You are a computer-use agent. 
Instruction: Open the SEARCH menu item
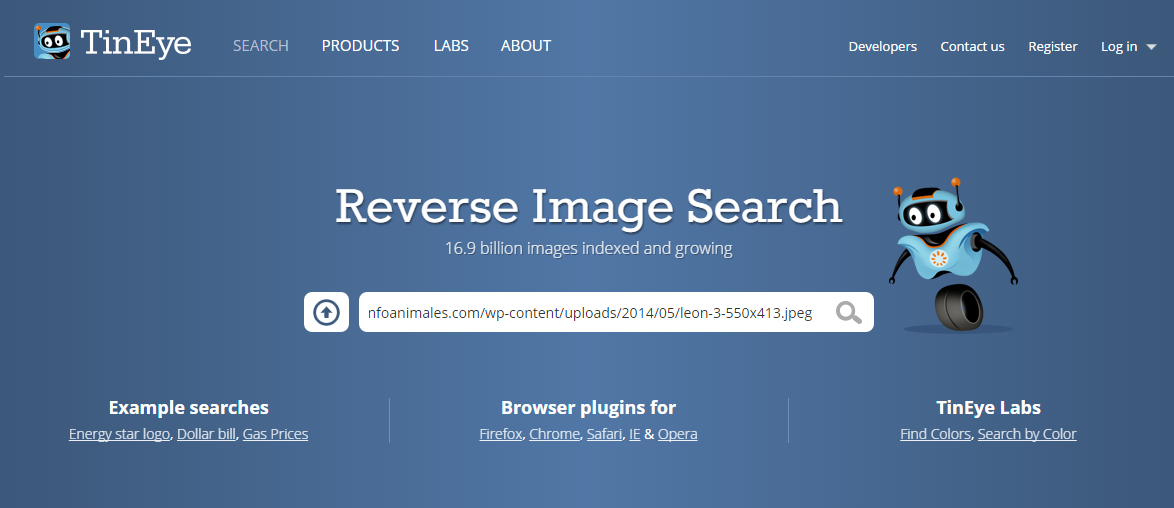(x=261, y=46)
